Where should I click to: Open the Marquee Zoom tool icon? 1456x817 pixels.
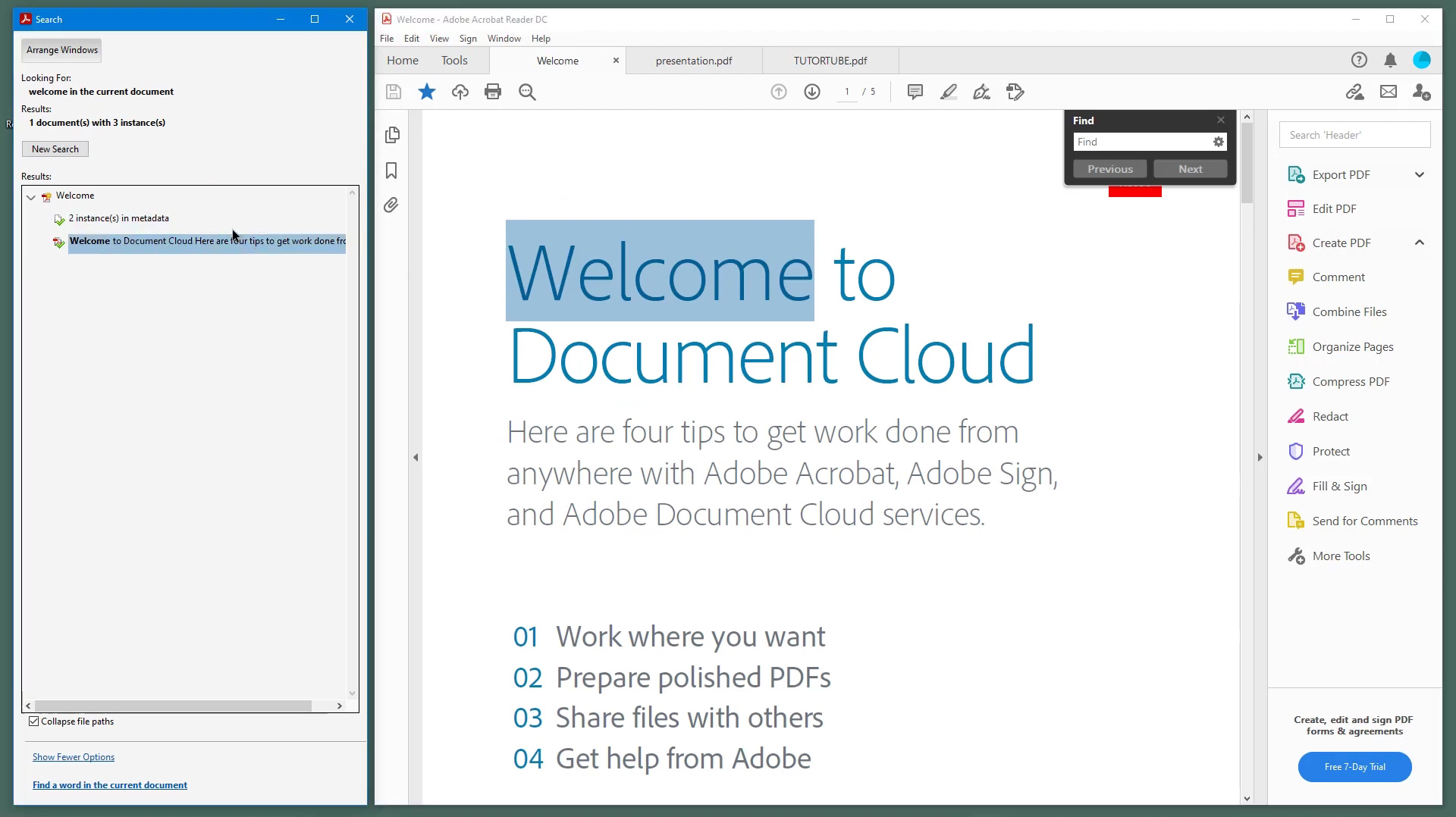[x=527, y=92]
